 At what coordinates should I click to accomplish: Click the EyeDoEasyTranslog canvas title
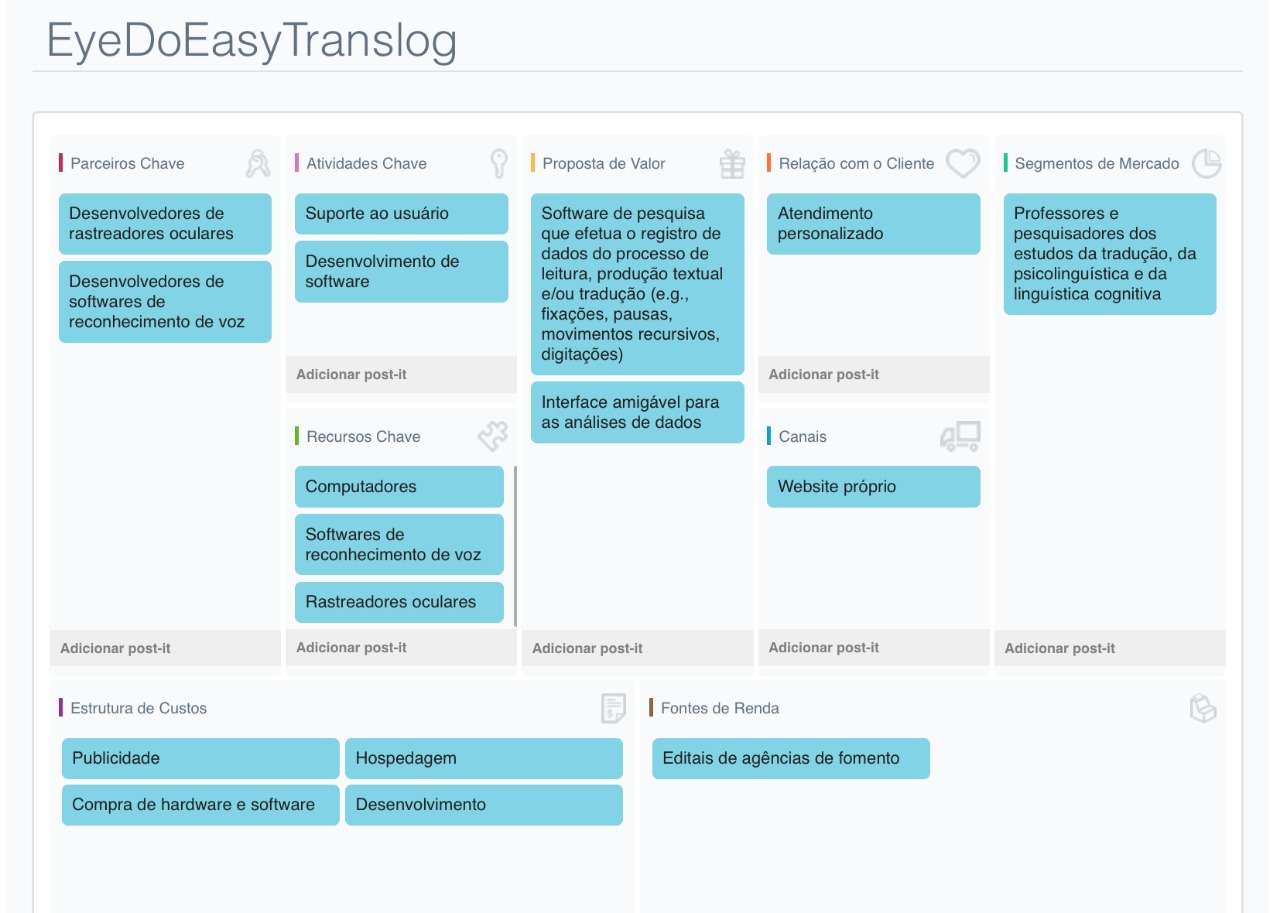click(x=252, y=41)
